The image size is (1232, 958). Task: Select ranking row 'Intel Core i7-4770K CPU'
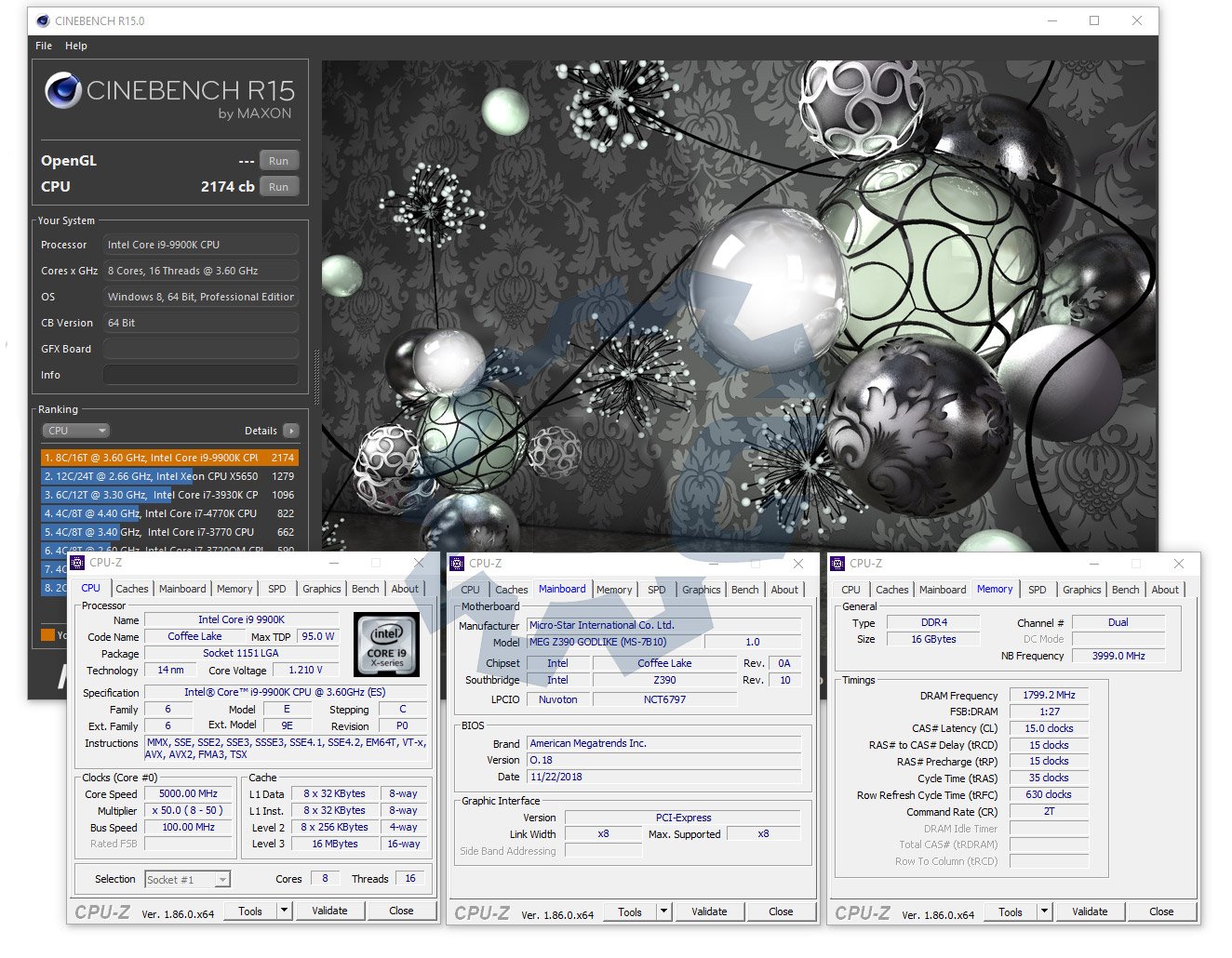click(169, 513)
